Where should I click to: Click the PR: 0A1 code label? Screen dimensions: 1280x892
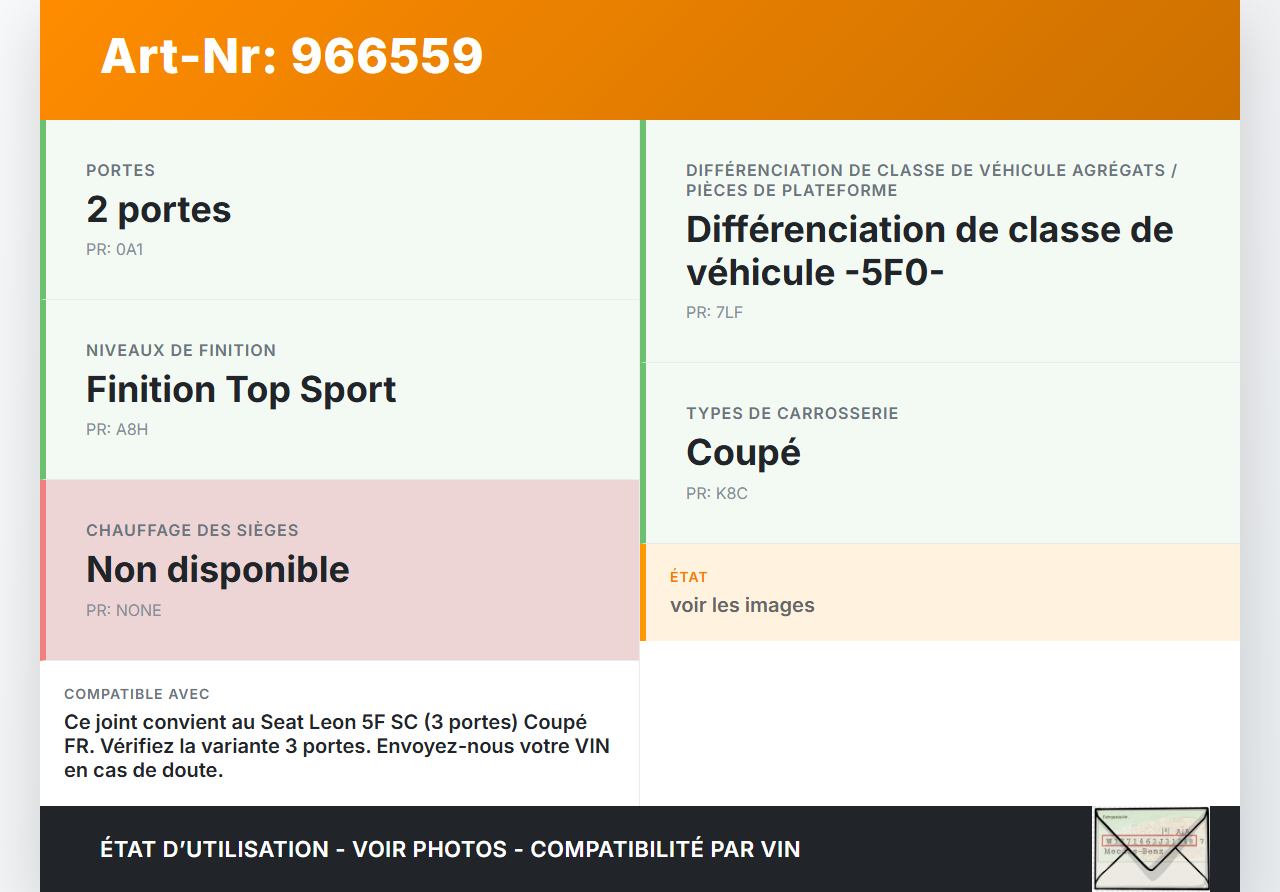(x=115, y=250)
